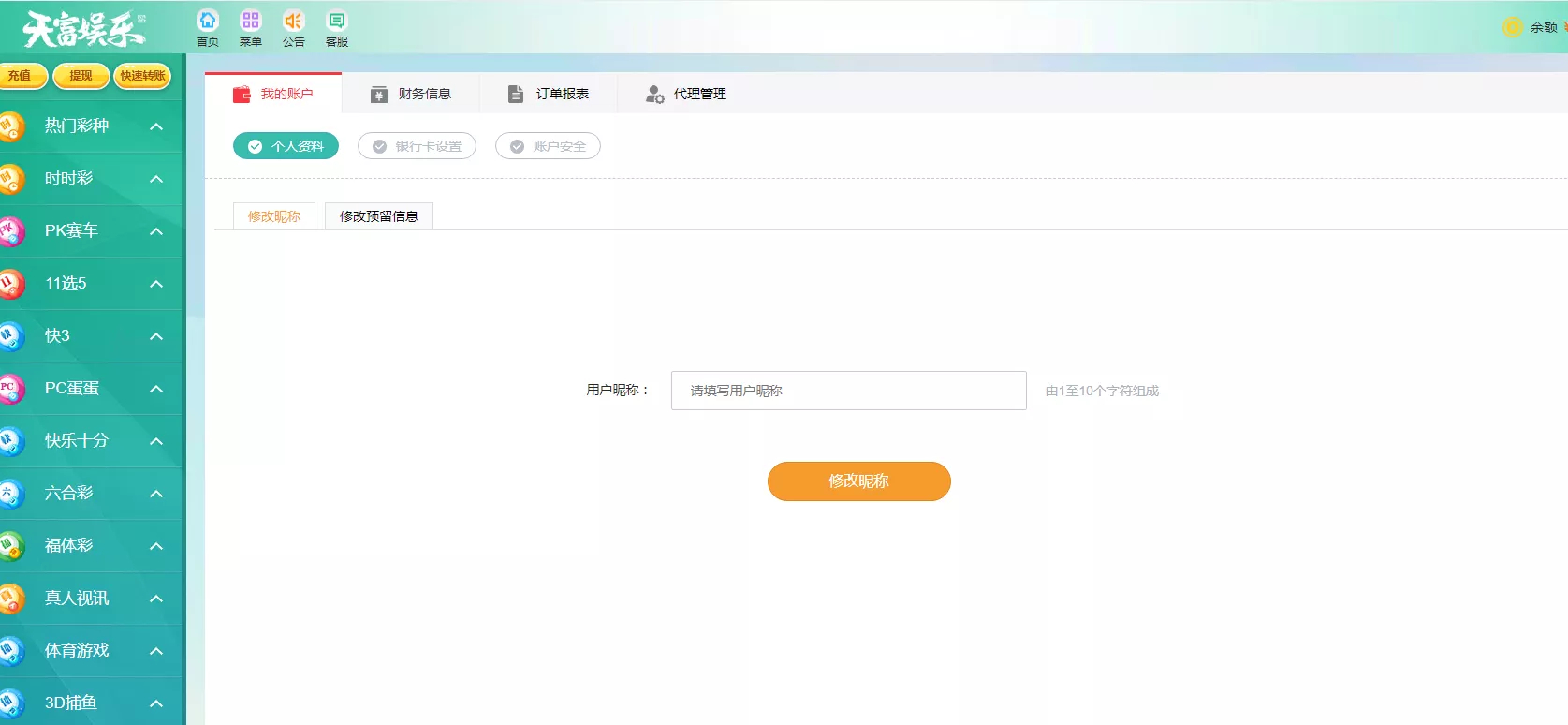Switch to the 财务信息 tab

tap(411, 94)
